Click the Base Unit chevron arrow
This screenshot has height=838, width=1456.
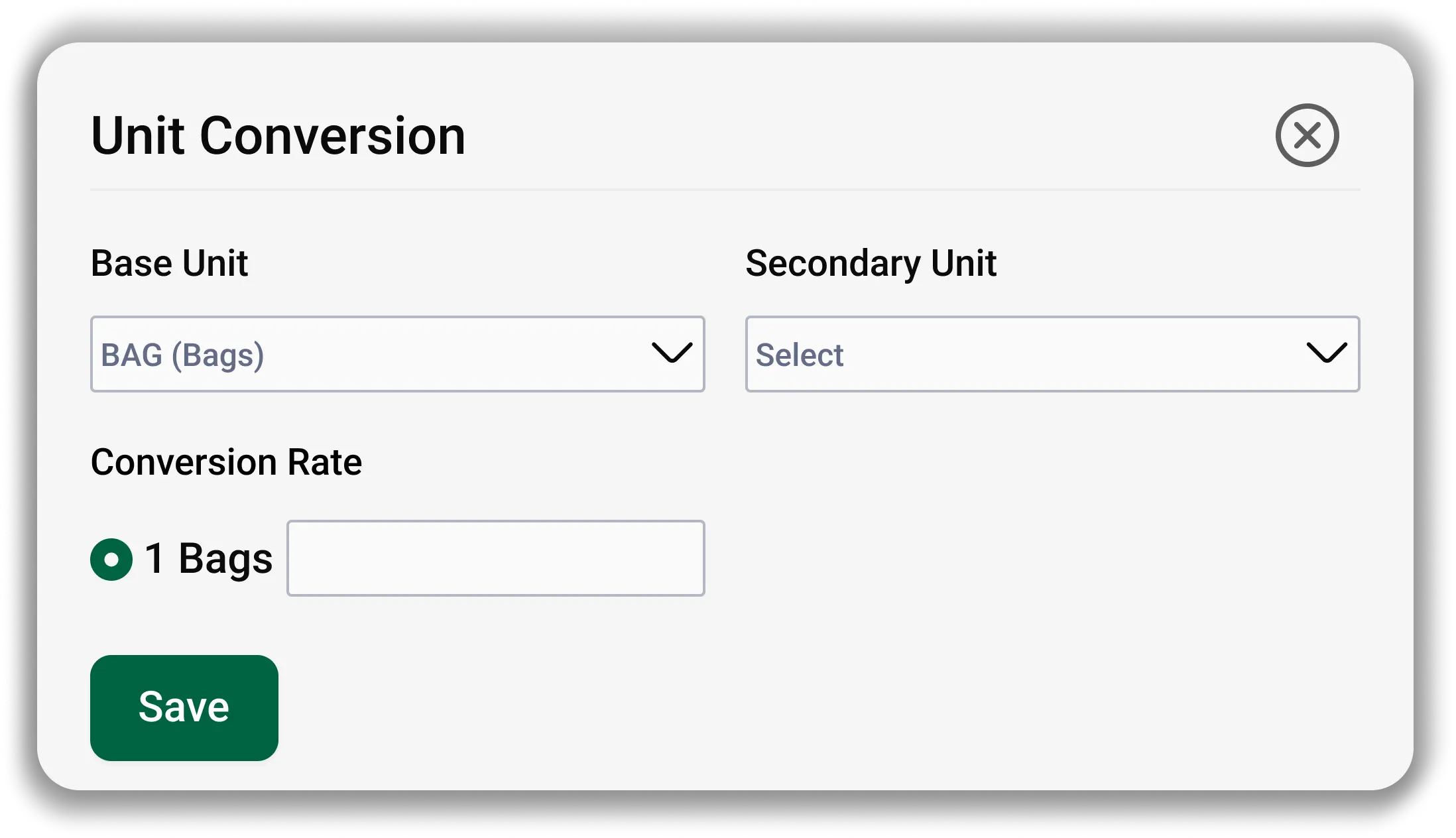672,353
